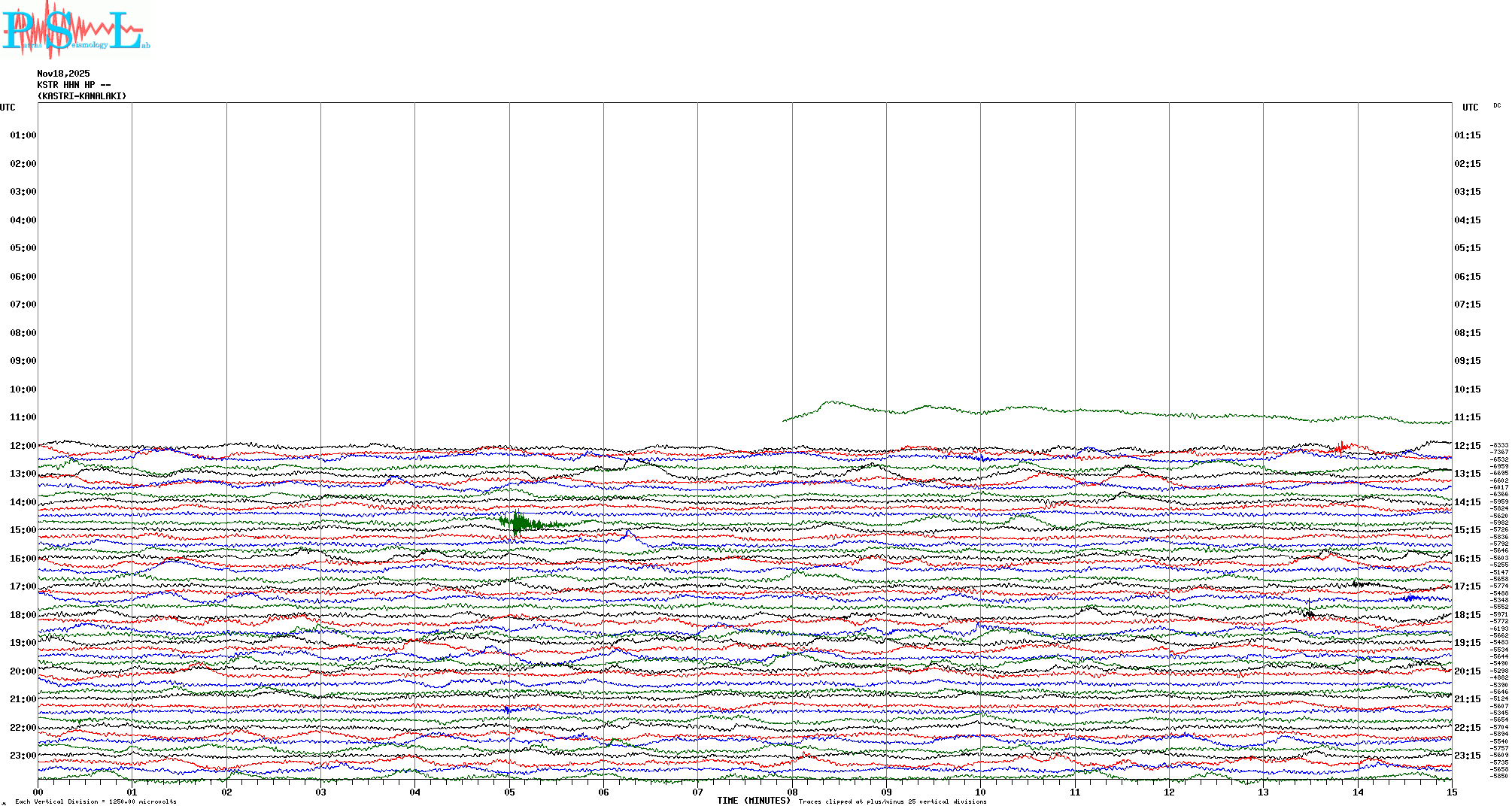
Task: Click the 01:00 hour label on left axis
Action: click(x=23, y=135)
